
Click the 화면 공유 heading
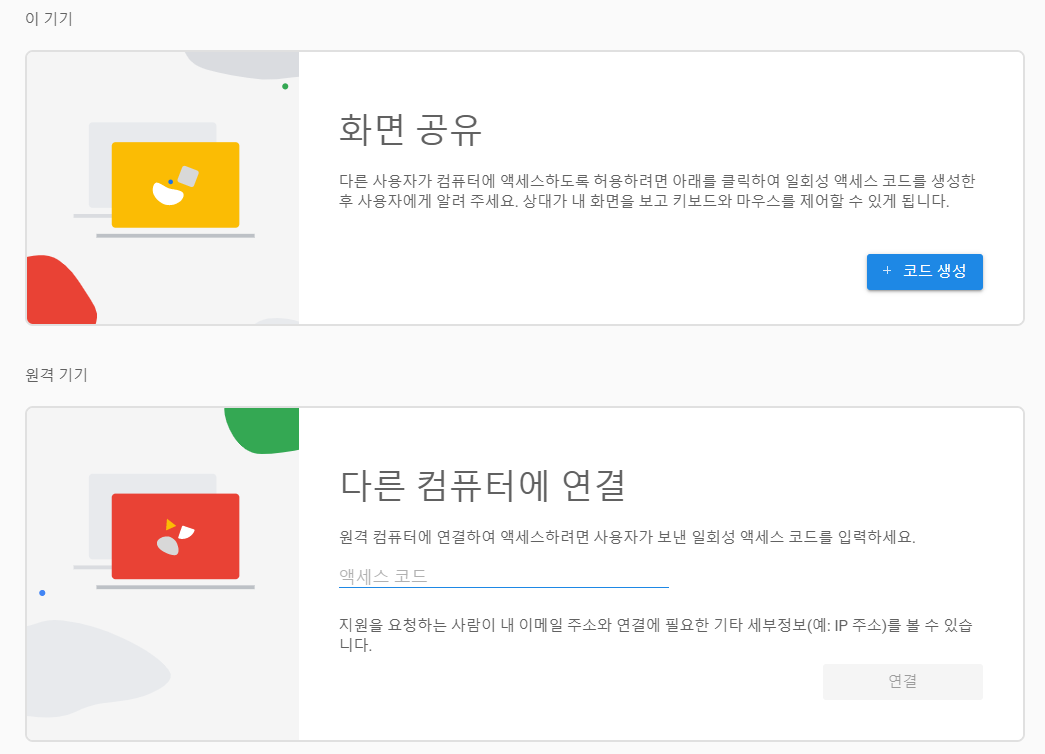(410, 129)
